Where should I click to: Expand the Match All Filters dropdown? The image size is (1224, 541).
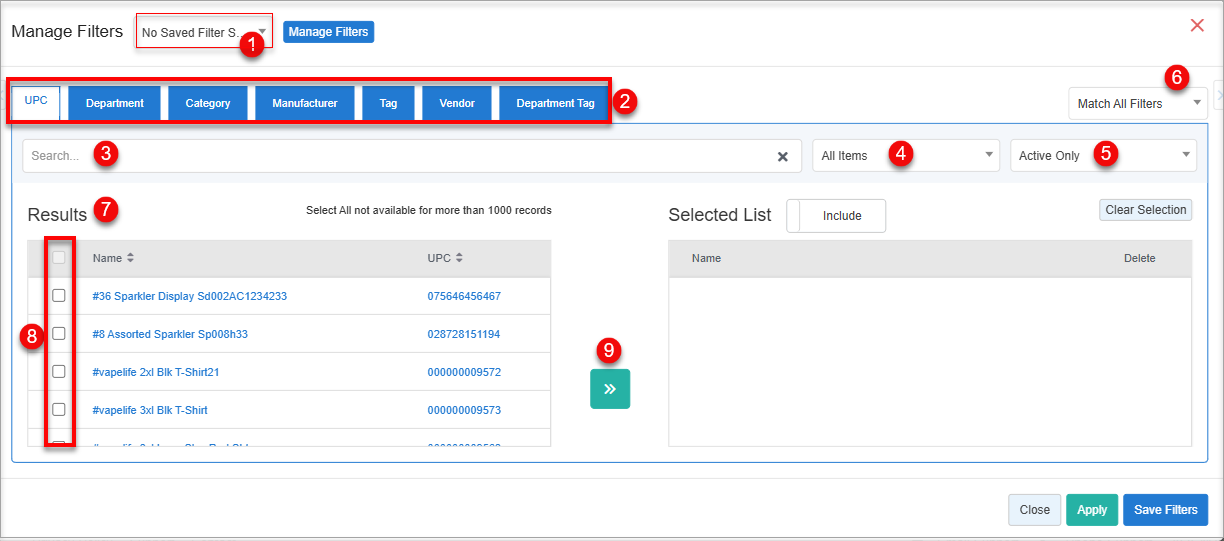[x=1138, y=103]
